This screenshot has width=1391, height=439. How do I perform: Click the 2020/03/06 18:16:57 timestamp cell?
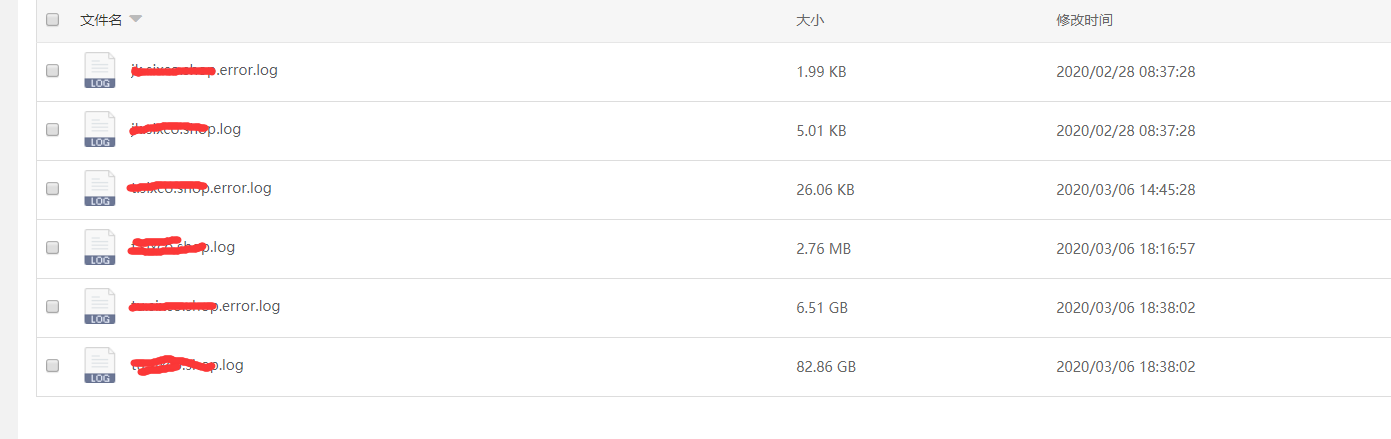1126,248
